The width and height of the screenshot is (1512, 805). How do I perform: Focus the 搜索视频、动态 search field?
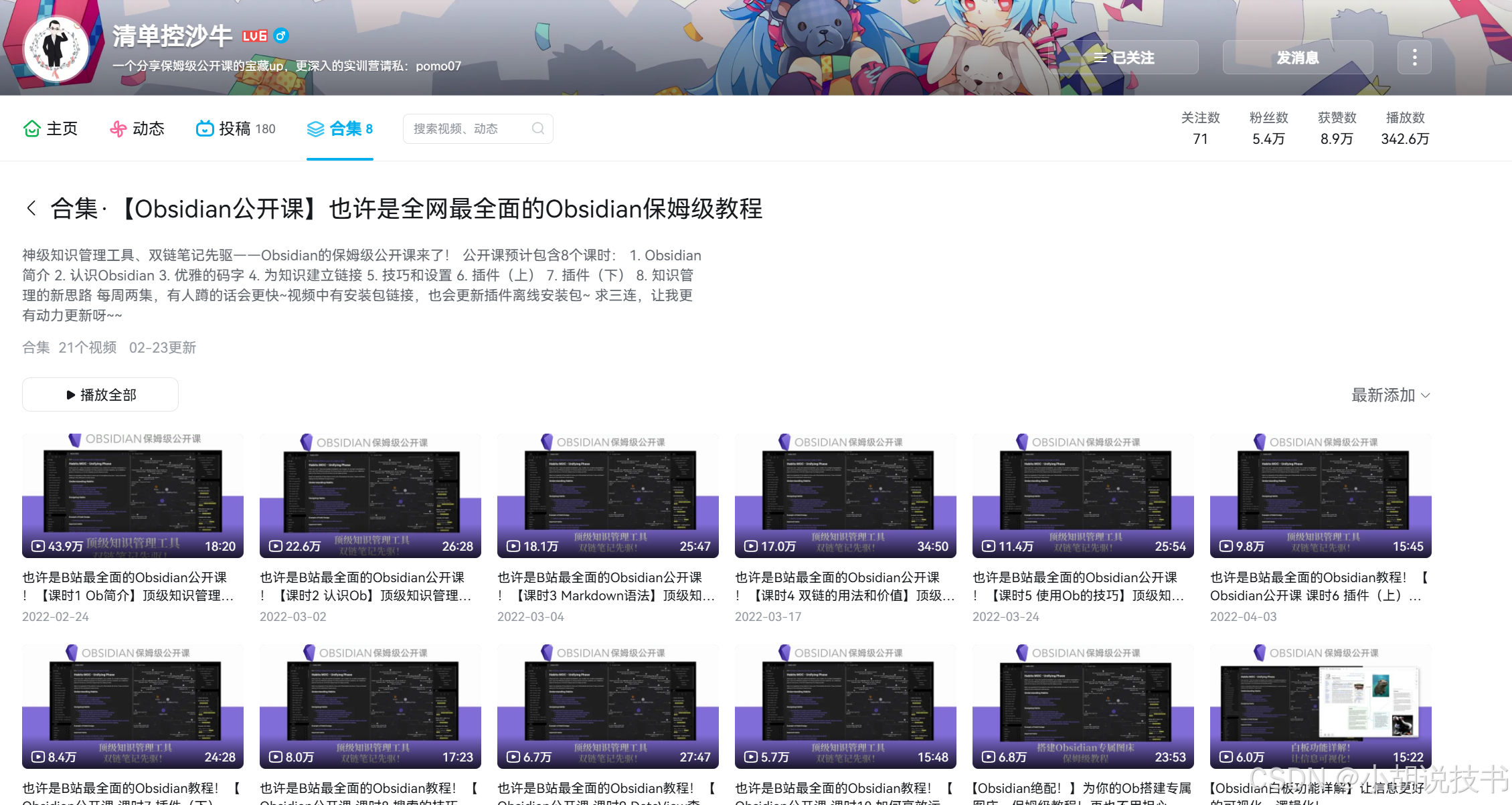[478, 128]
